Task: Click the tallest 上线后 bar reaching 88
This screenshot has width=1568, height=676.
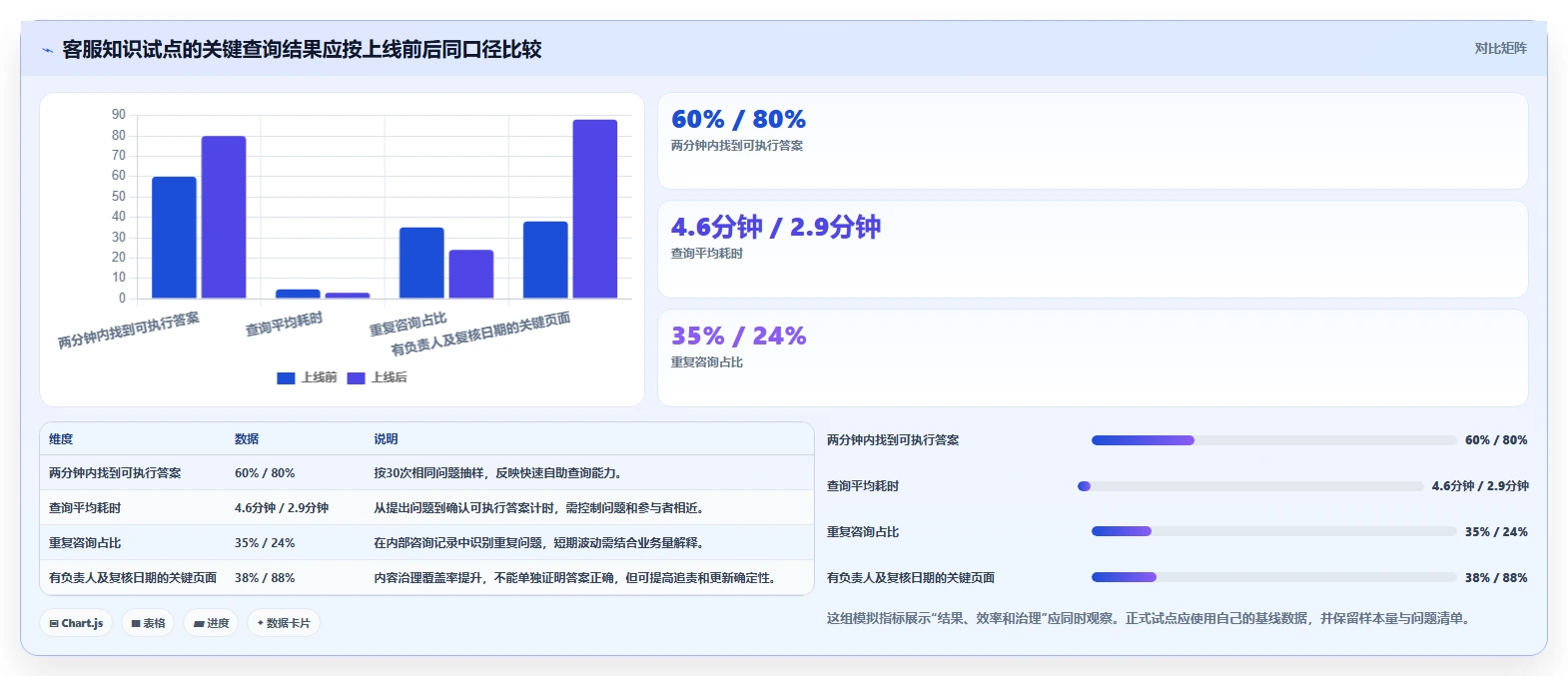Action: (x=595, y=209)
